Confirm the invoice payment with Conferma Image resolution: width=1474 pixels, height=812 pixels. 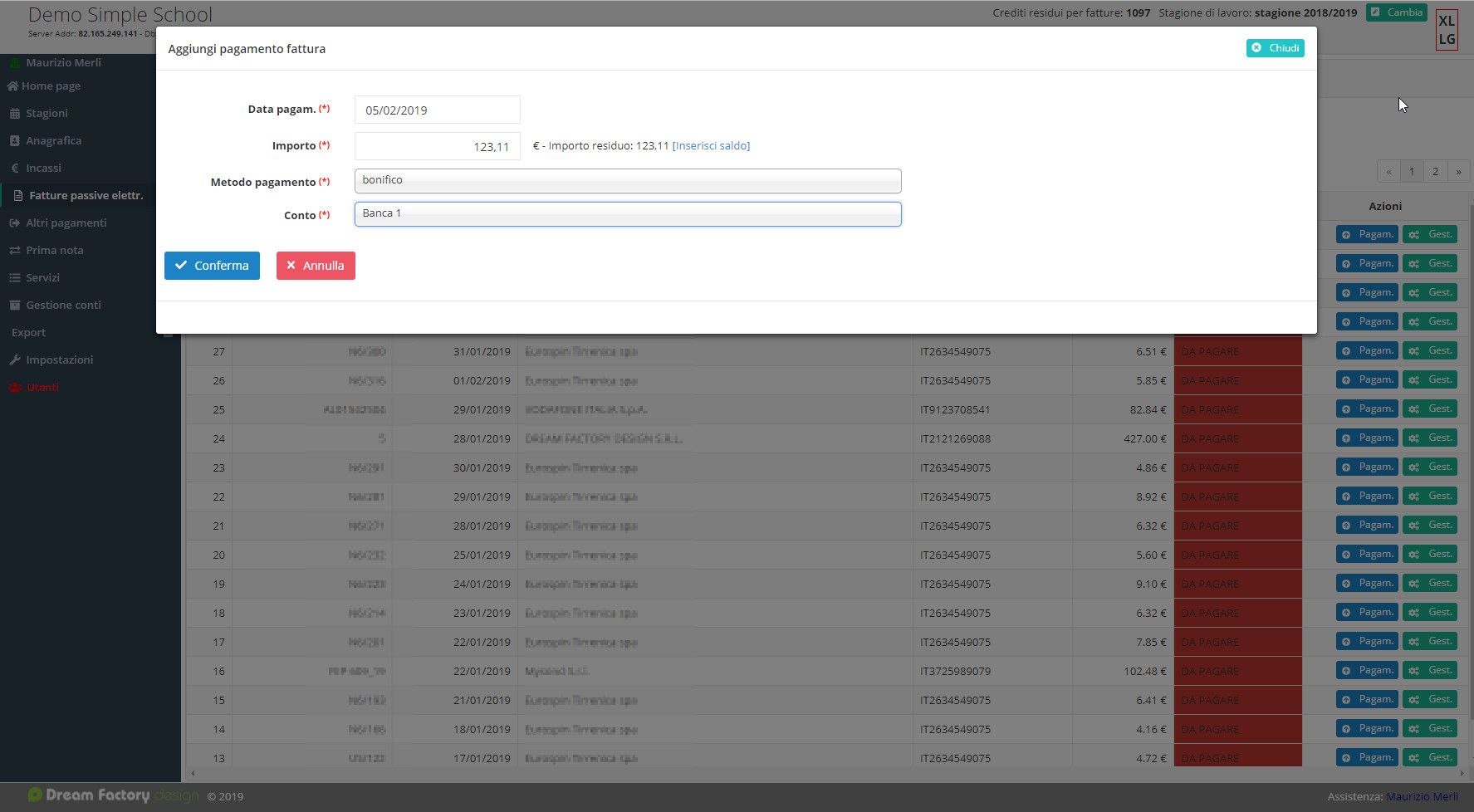[212, 266]
